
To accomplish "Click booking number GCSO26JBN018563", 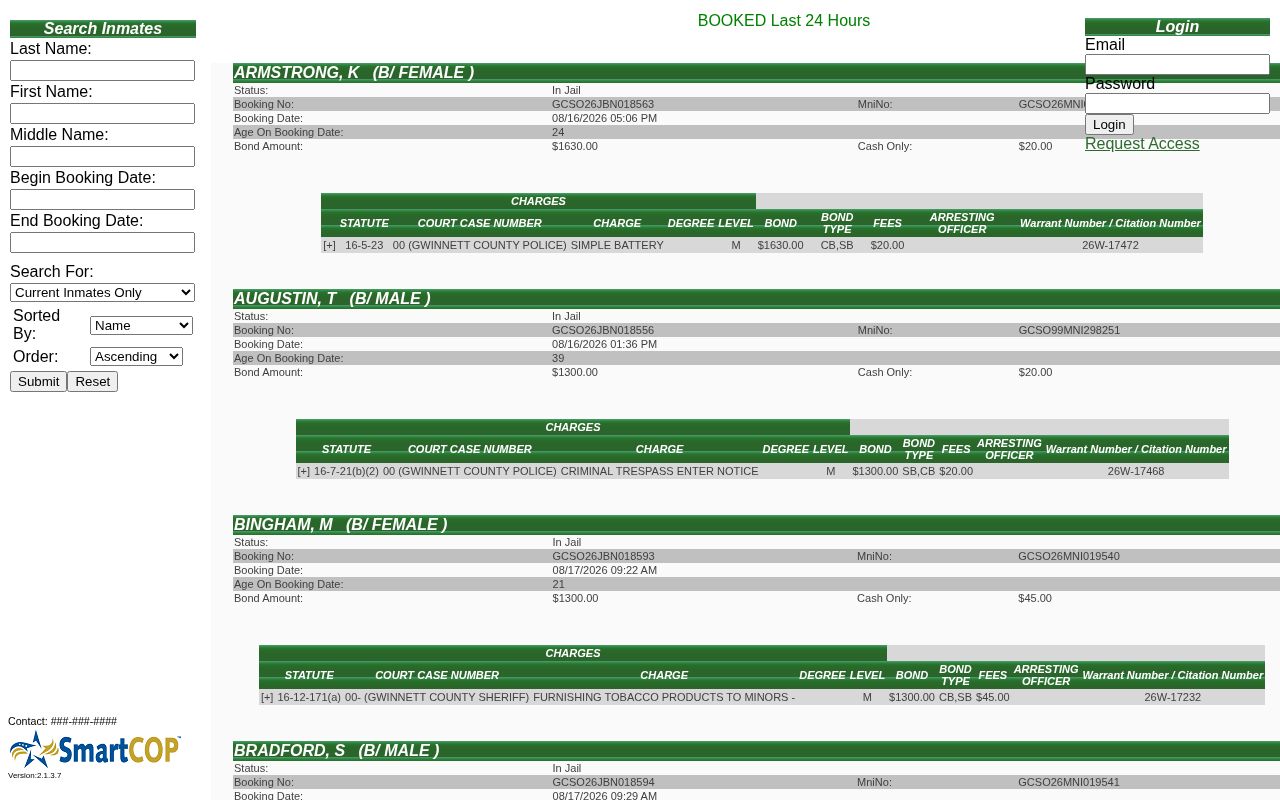I will tap(603, 104).
